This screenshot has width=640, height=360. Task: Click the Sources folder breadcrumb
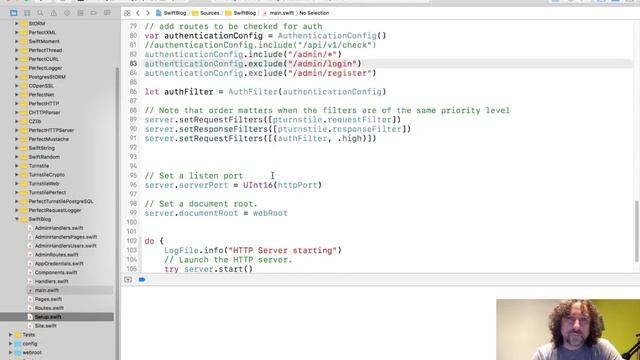tap(206, 13)
